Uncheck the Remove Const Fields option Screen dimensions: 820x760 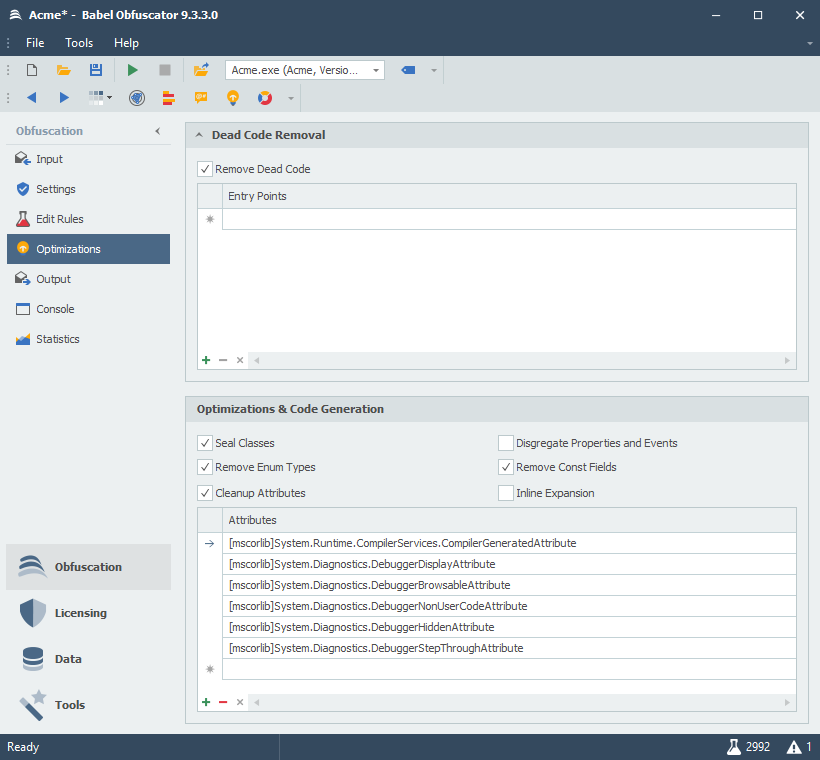click(x=506, y=467)
